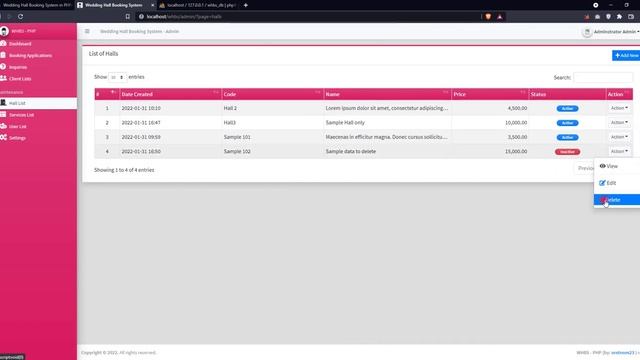Image resolution: width=640 pixels, height=360 pixels.
Task: Open the show entries count dropdown
Action: coord(117,77)
